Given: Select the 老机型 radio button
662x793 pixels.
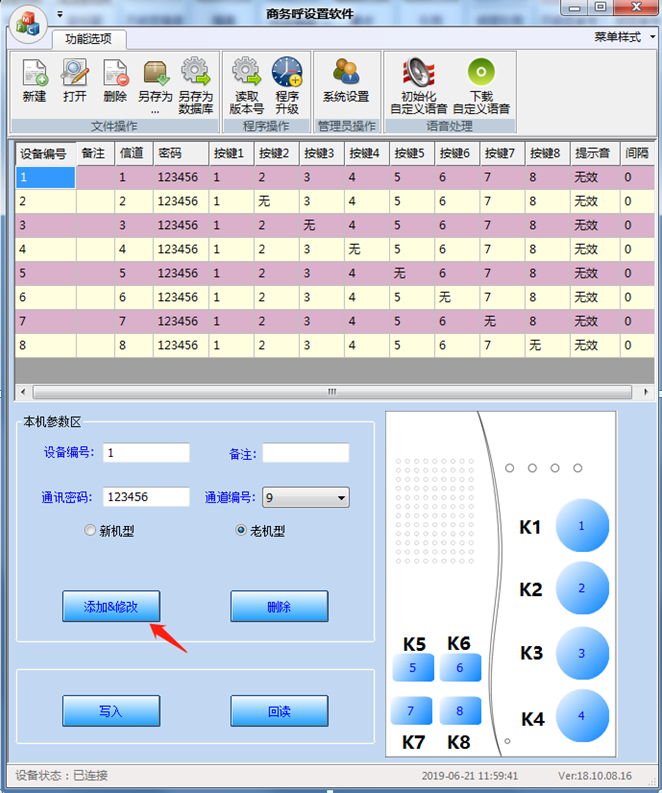Looking at the screenshot, I should click(x=241, y=531).
